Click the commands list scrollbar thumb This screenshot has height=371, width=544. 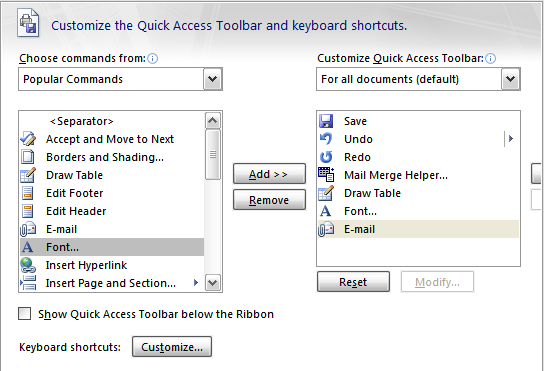213,155
